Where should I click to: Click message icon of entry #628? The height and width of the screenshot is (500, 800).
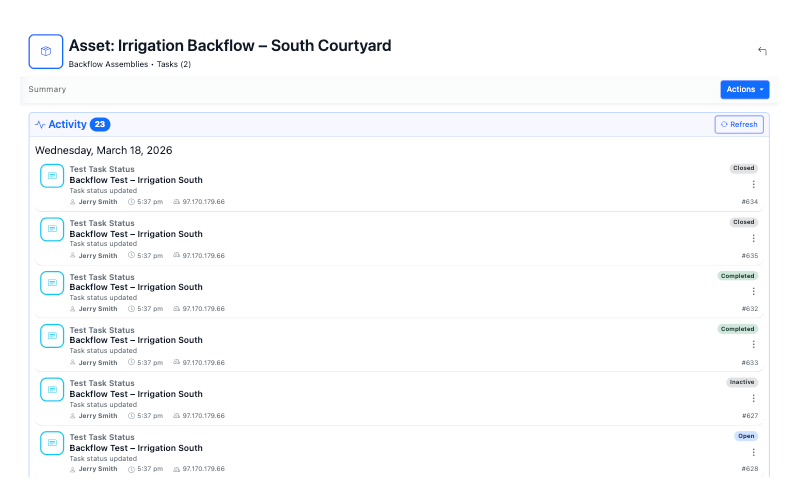click(x=52, y=443)
